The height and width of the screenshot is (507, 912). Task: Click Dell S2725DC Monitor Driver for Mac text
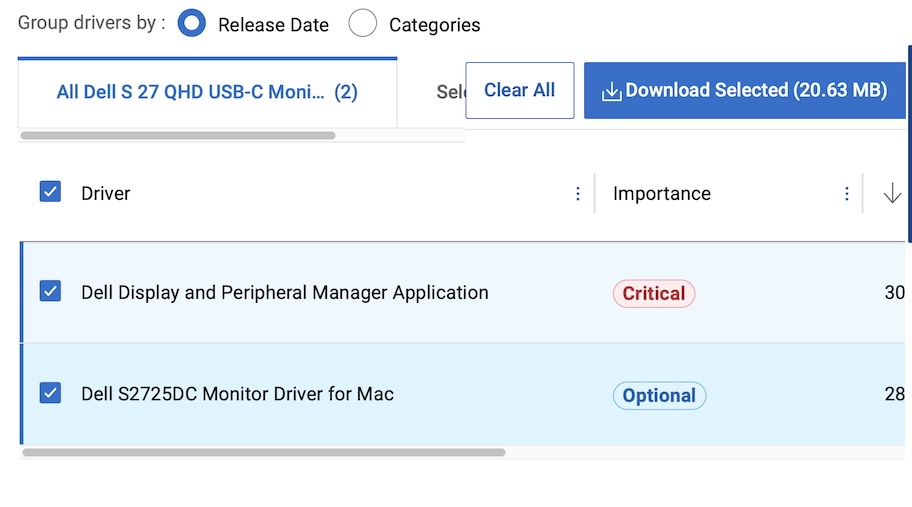pos(237,394)
